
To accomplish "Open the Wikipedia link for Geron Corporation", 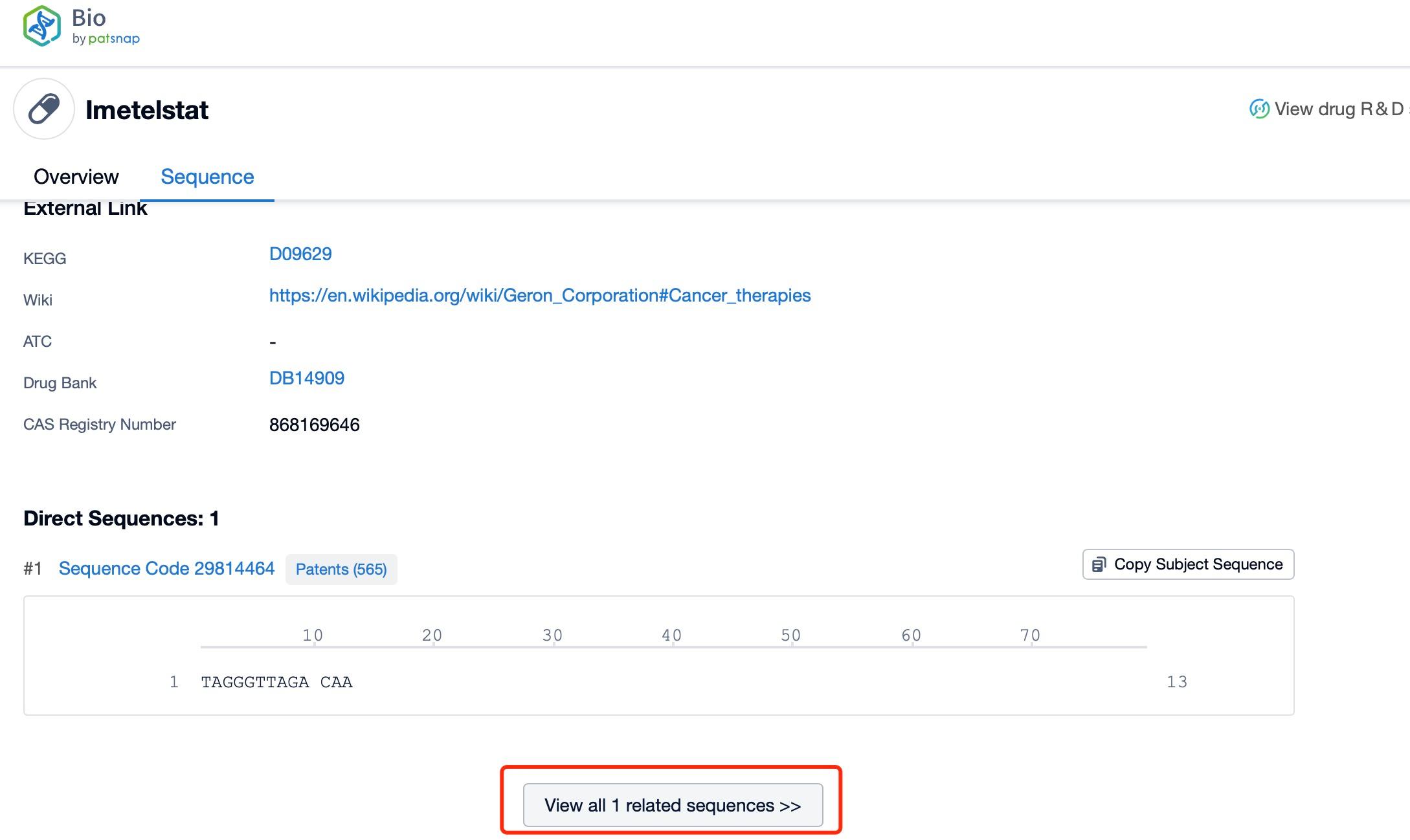I will pyautogui.click(x=540, y=295).
